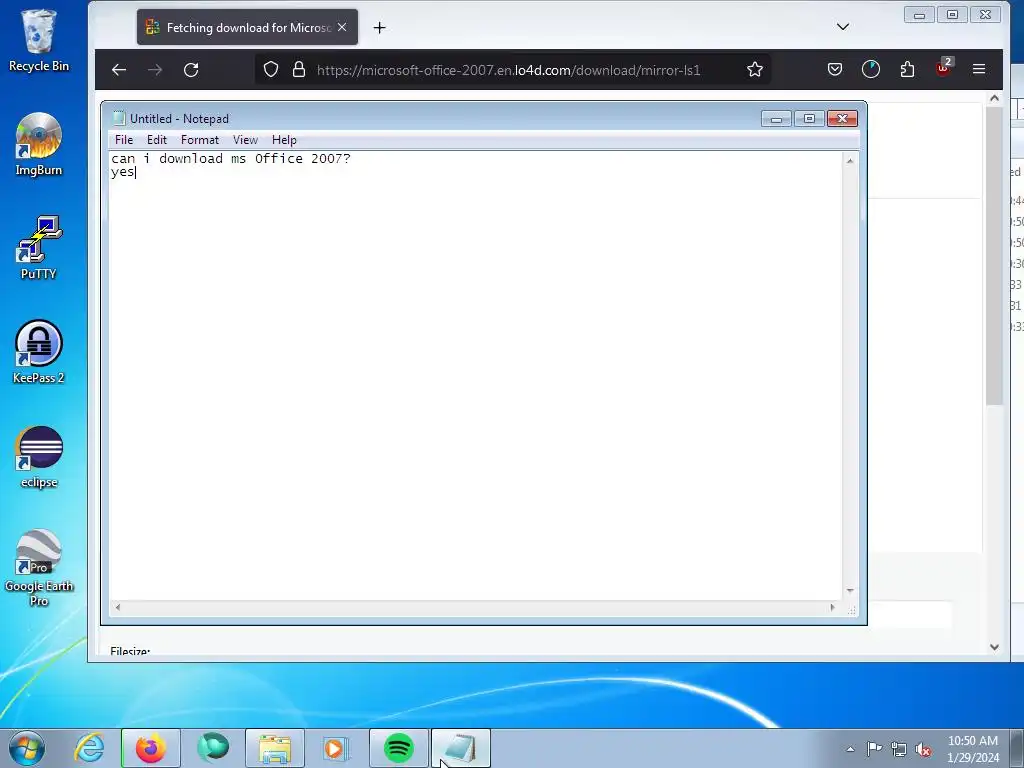Open Notepad Help menu
Screen dimensions: 1024x768
284,140
